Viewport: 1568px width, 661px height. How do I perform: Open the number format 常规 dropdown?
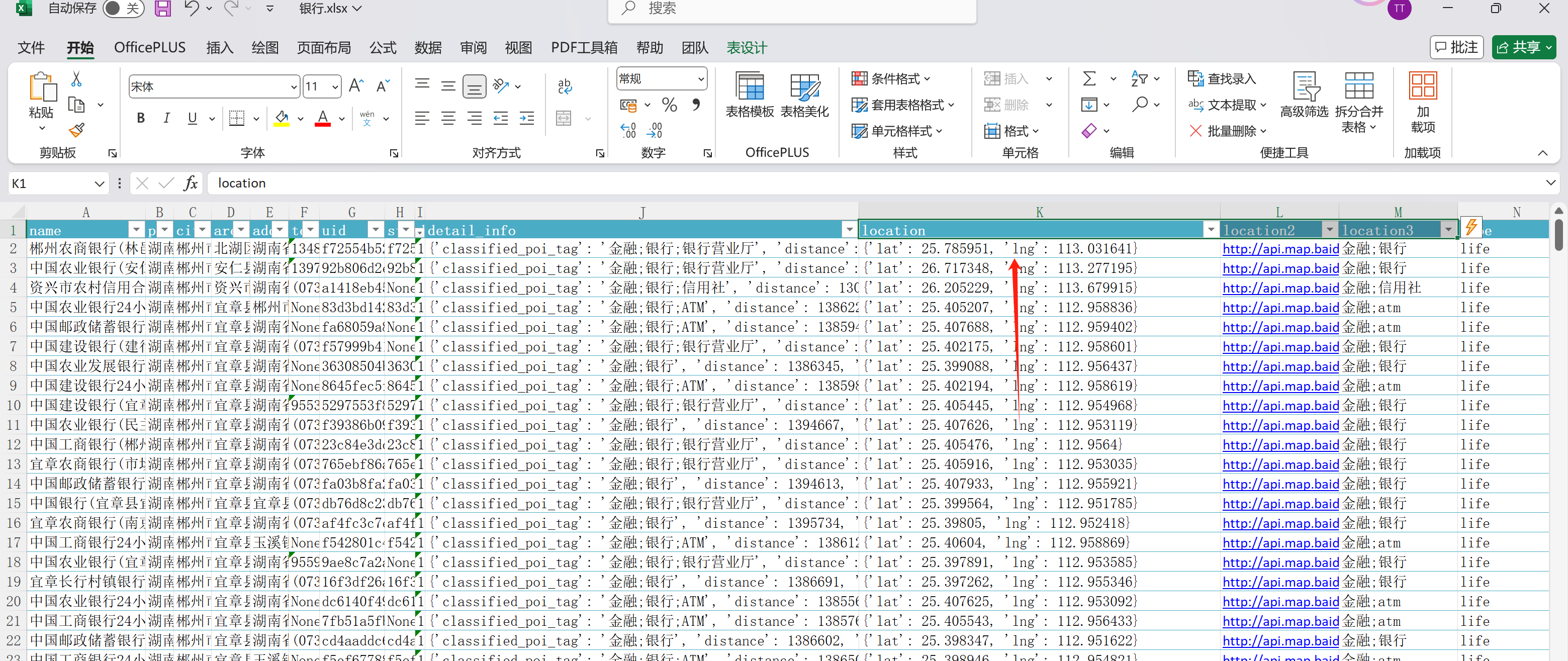tap(701, 78)
